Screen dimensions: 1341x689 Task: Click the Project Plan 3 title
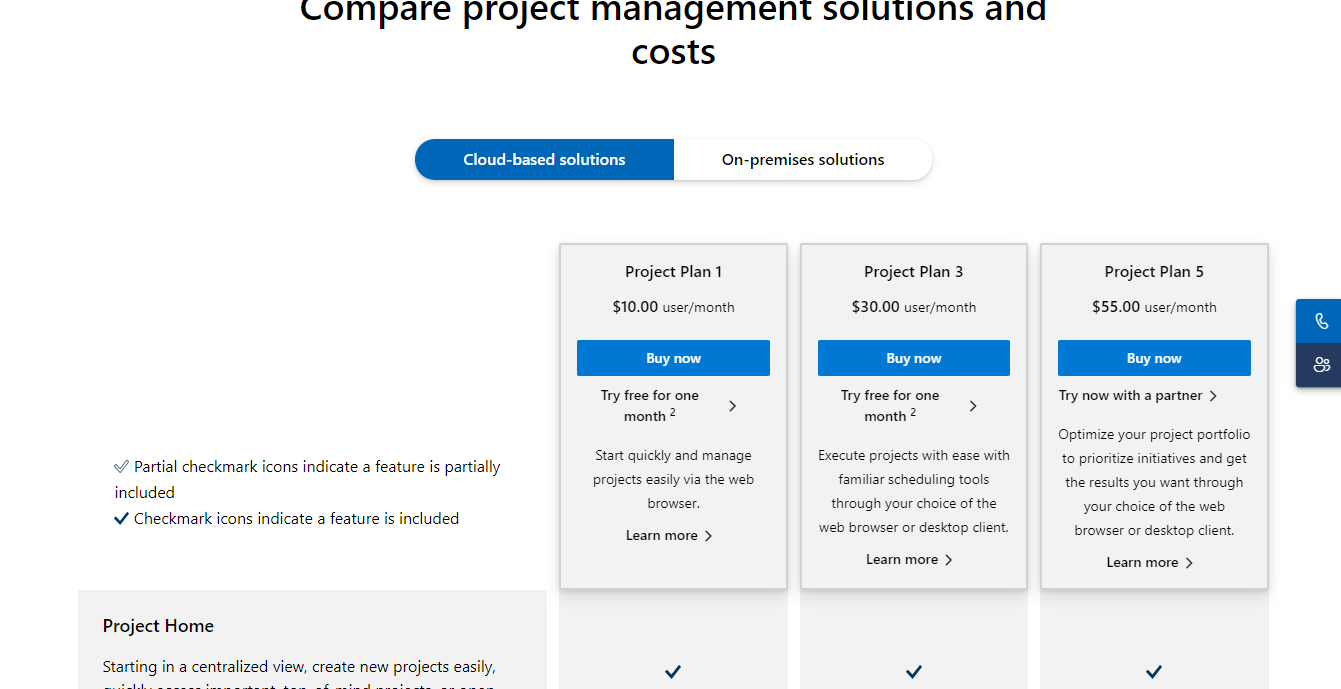(914, 272)
